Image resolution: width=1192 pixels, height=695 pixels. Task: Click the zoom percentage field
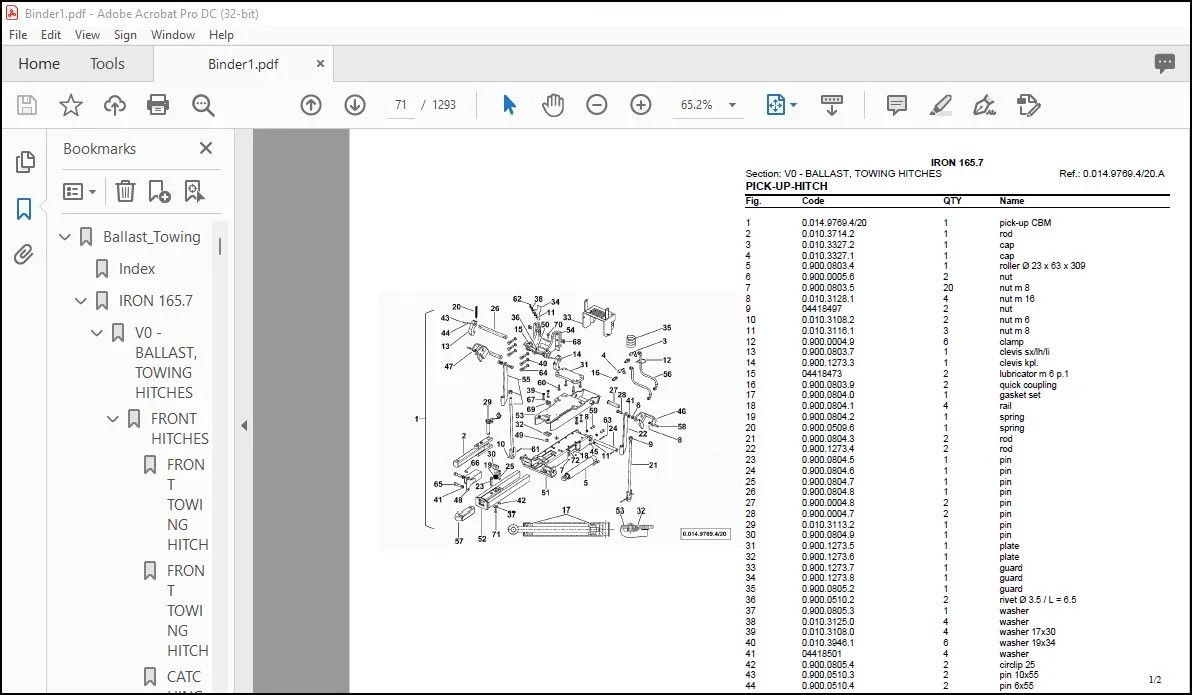pyautogui.click(x=696, y=105)
